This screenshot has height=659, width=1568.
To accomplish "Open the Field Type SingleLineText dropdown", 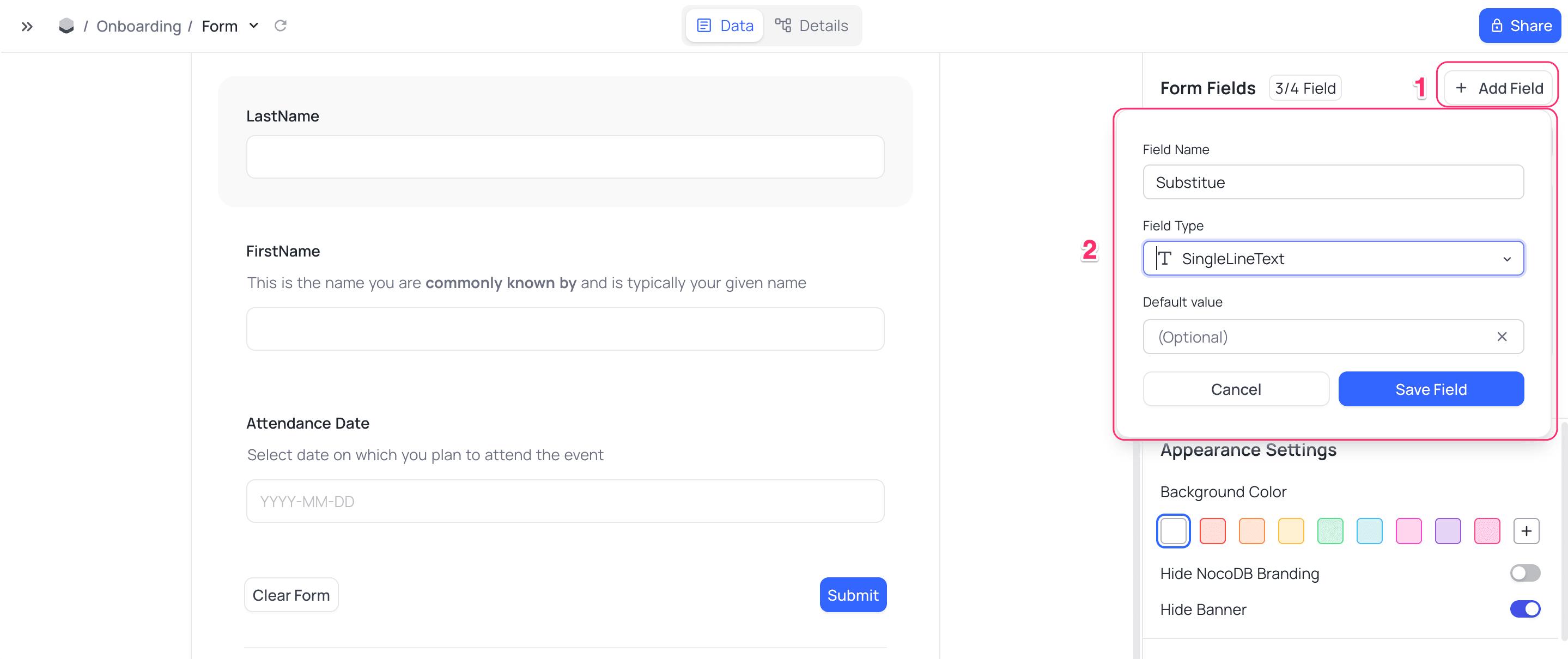I will coord(1333,259).
